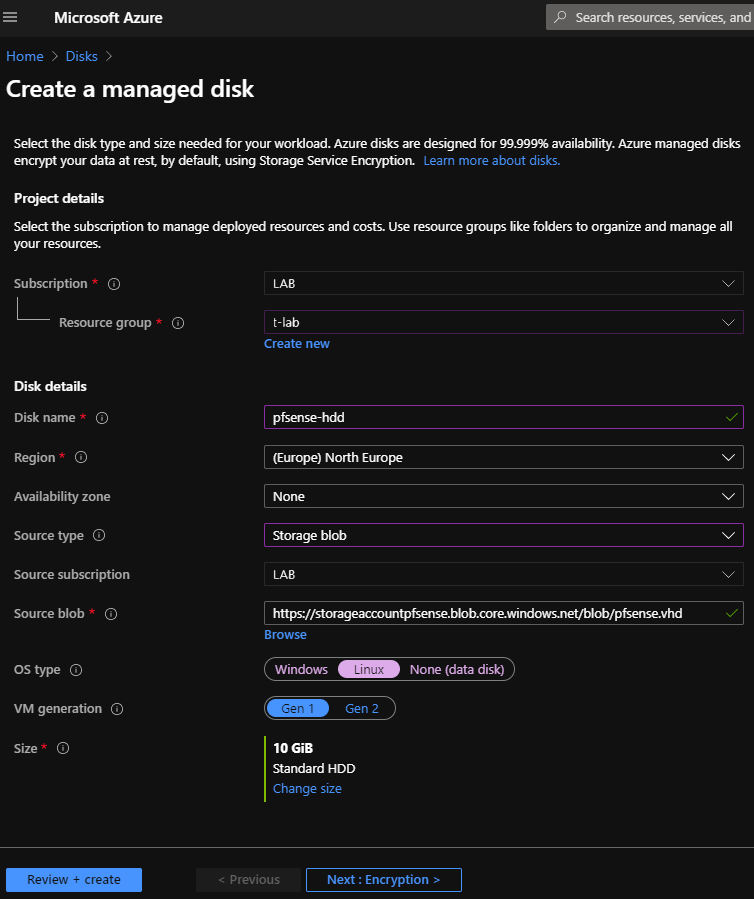Navigate to Disks breadcrumb

pos(82,56)
